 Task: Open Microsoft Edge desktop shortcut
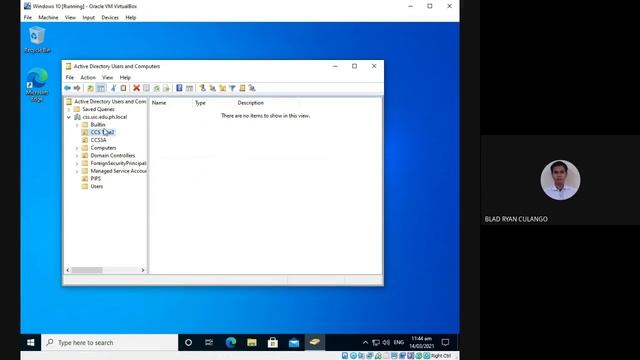[x=37, y=85]
